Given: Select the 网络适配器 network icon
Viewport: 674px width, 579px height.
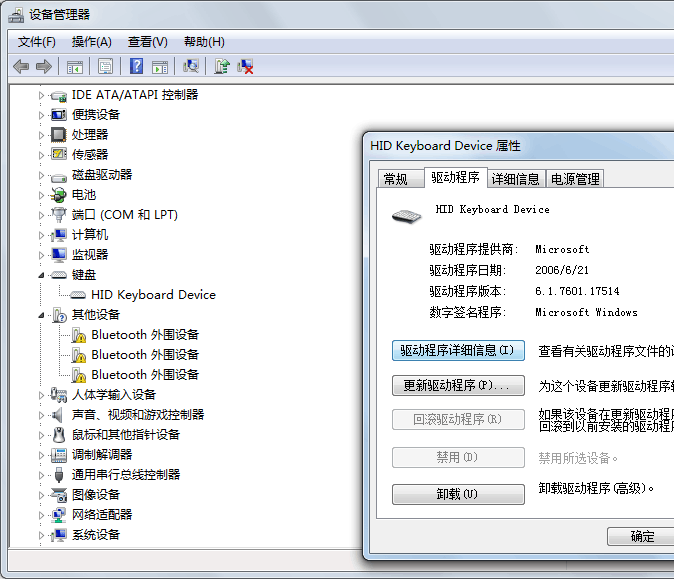Looking at the screenshot, I should 59,515.
